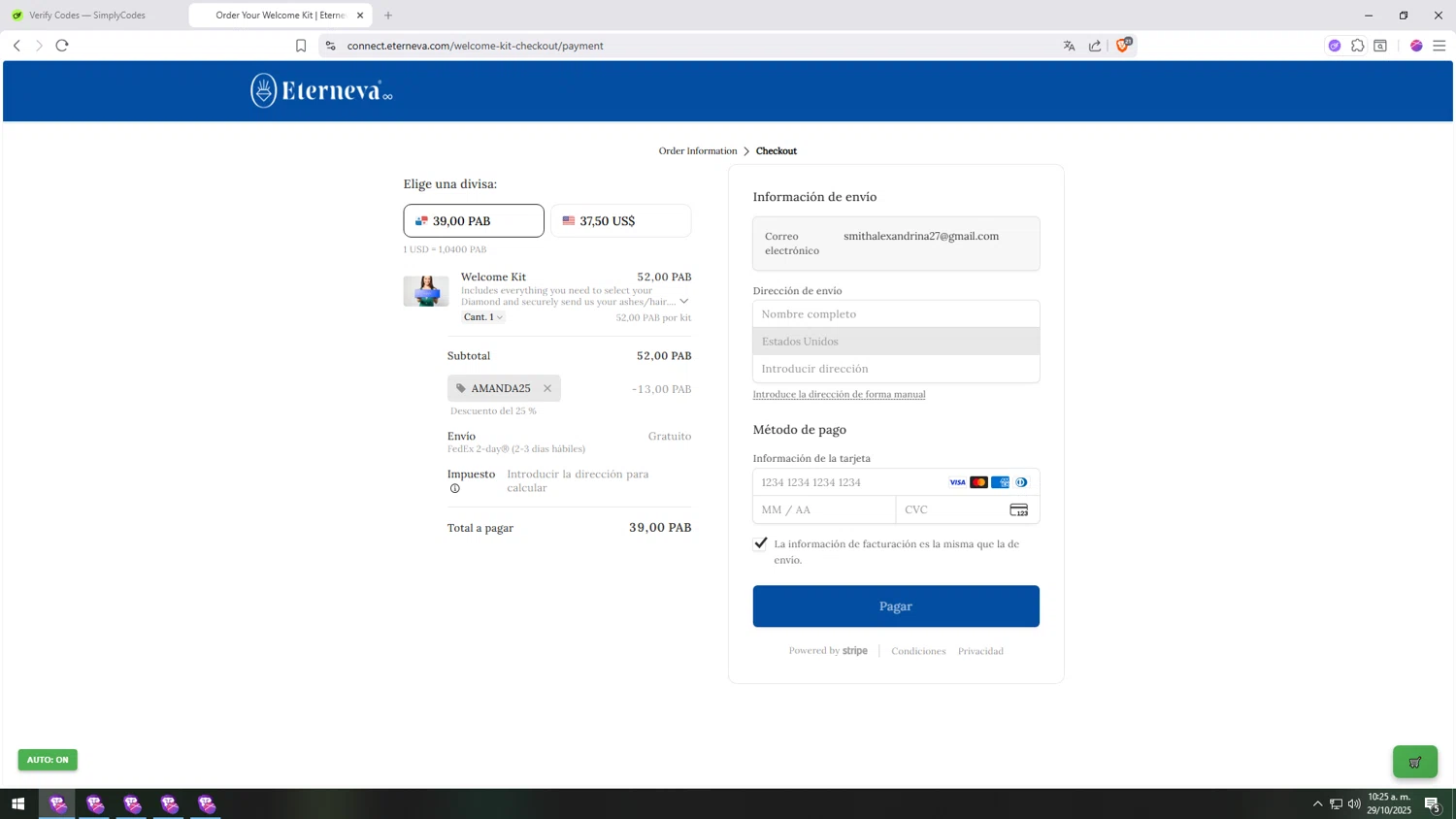The height and width of the screenshot is (819, 1456).
Task: Show hidden system tray icons
Action: [1317, 804]
